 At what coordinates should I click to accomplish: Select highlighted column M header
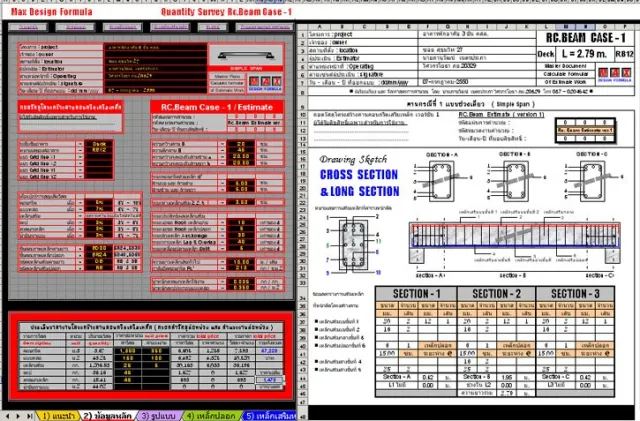coord(566,27)
